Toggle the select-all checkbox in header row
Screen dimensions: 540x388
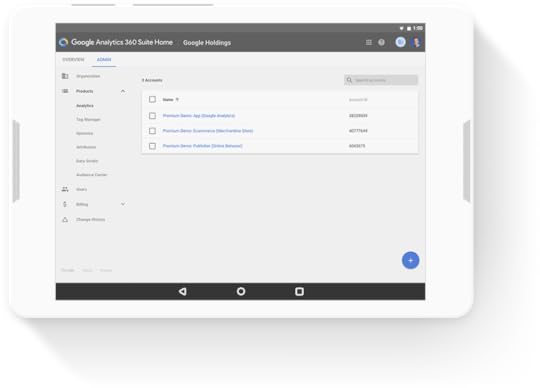152,99
